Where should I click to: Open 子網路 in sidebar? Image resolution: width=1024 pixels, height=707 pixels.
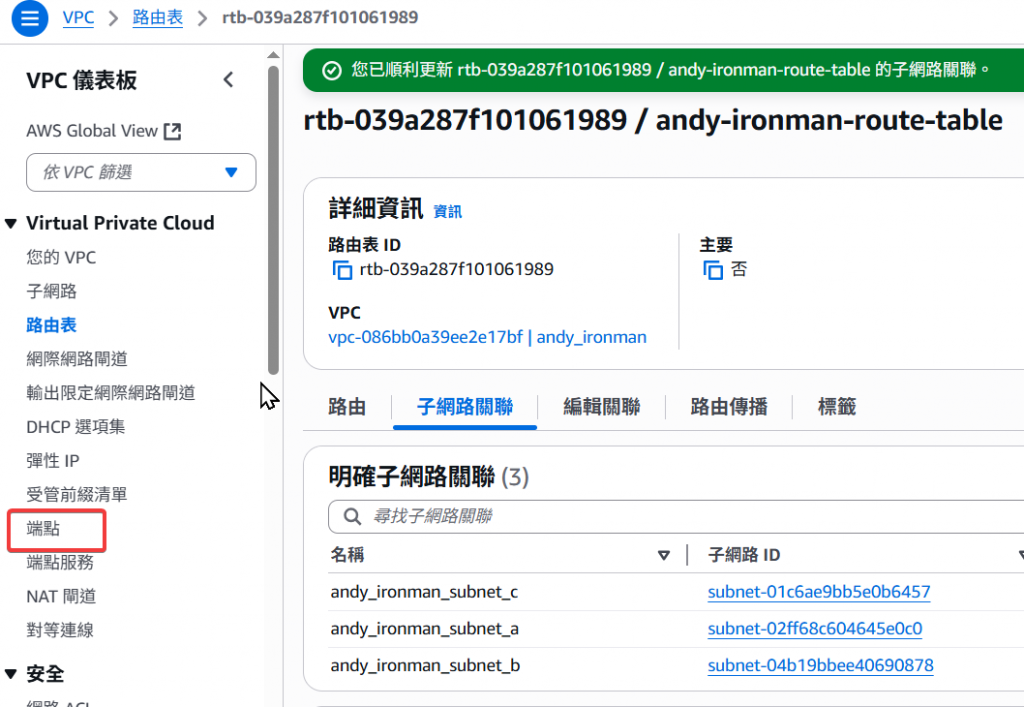coord(52,291)
